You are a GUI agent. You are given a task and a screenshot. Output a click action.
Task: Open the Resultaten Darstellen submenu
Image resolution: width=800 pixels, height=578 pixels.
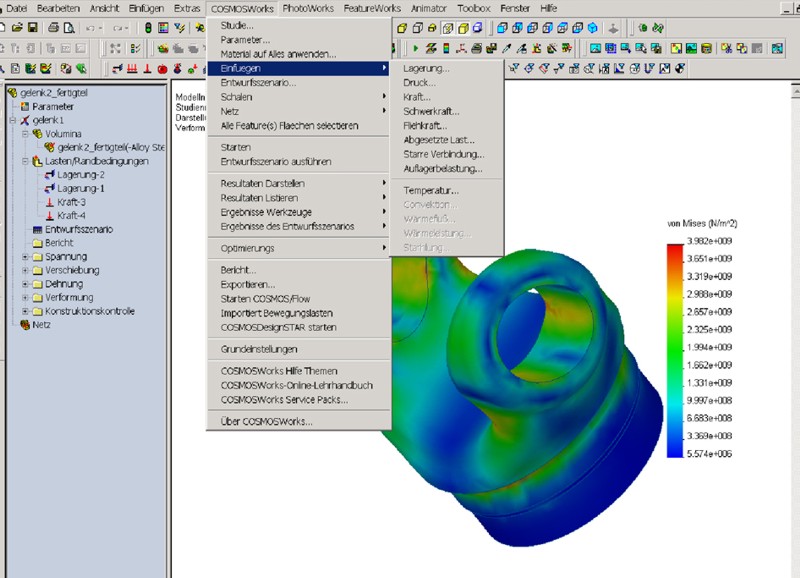tap(299, 183)
